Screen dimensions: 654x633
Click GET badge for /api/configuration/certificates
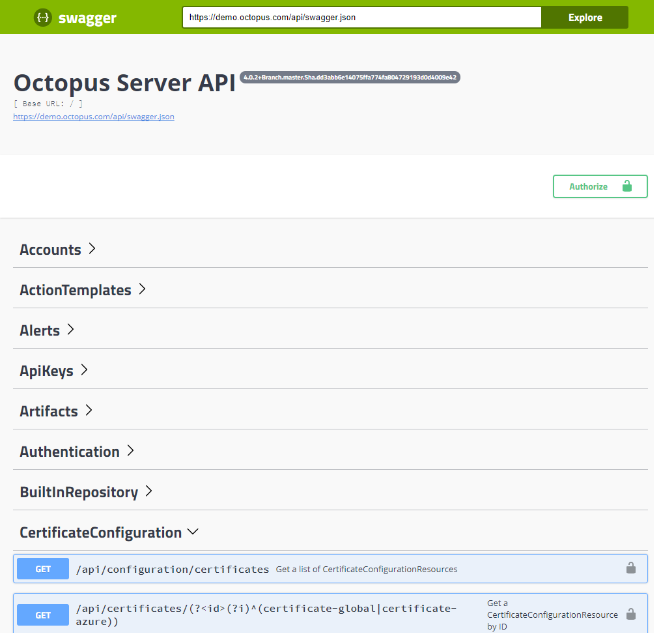pyautogui.click(x=43, y=569)
